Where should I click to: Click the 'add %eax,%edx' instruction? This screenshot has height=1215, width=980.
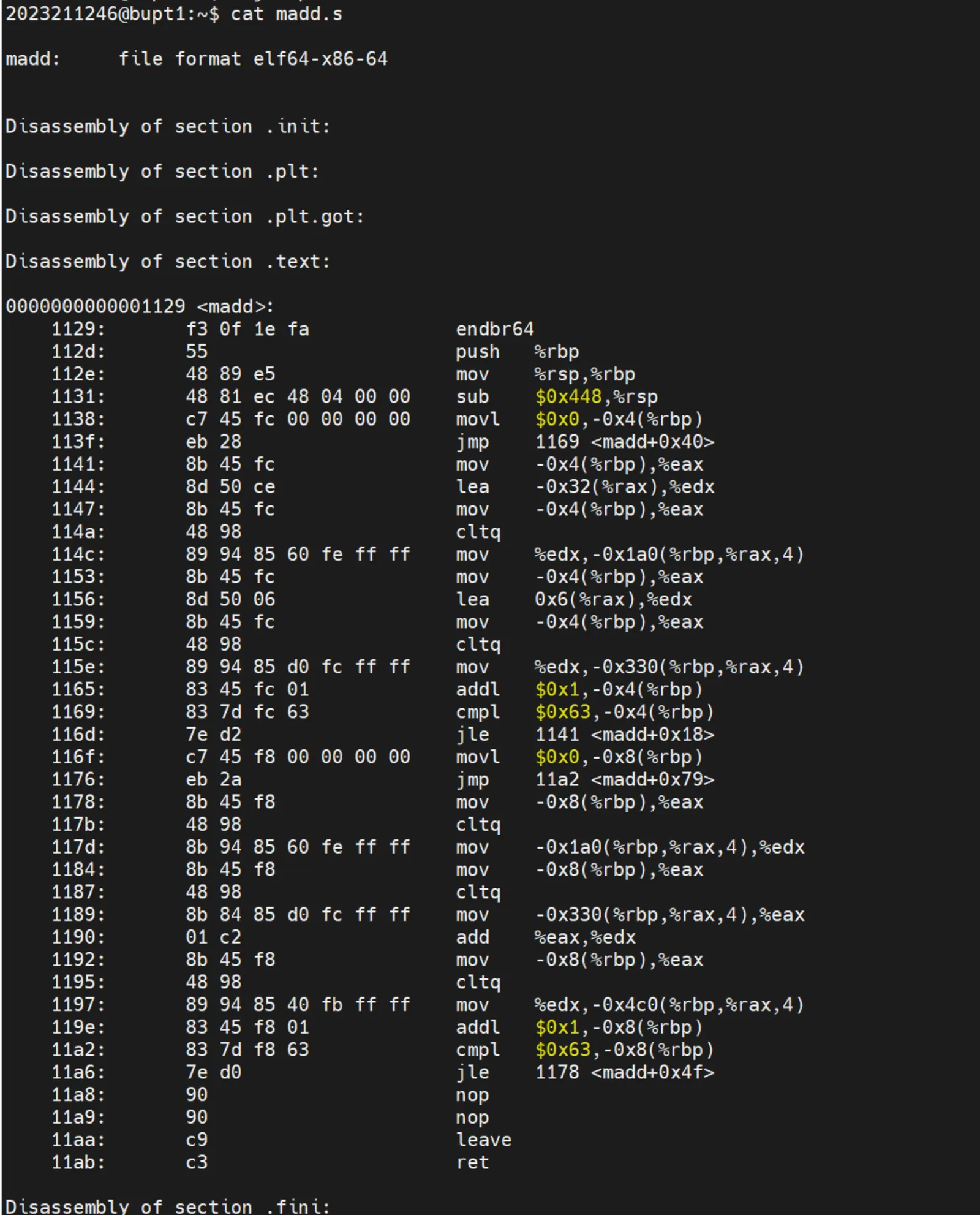[545, 937]
